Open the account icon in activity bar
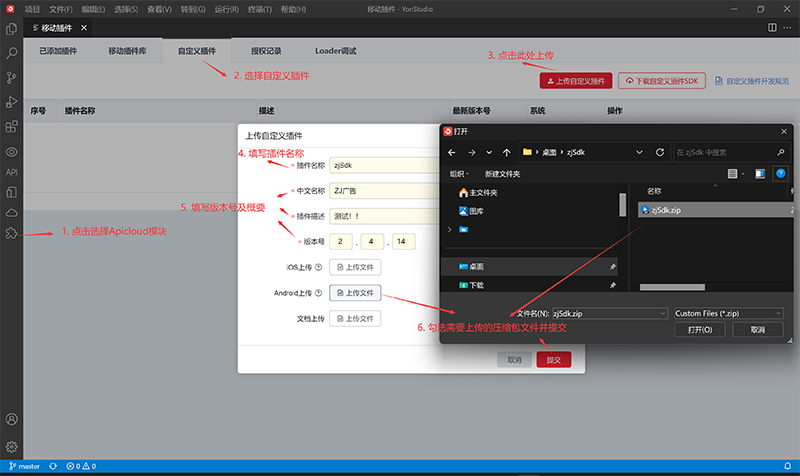Image resolution: width=800 pixels, height=476 pixels. (11, 419)
